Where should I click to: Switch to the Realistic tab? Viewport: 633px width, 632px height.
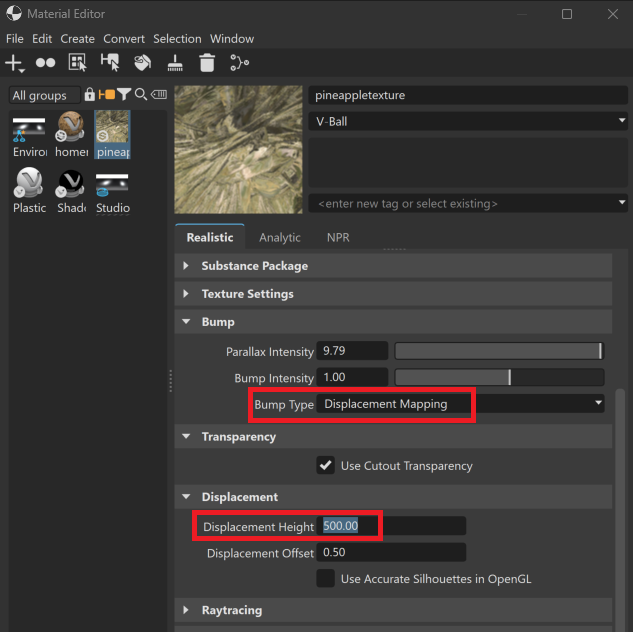pos(210,237)
